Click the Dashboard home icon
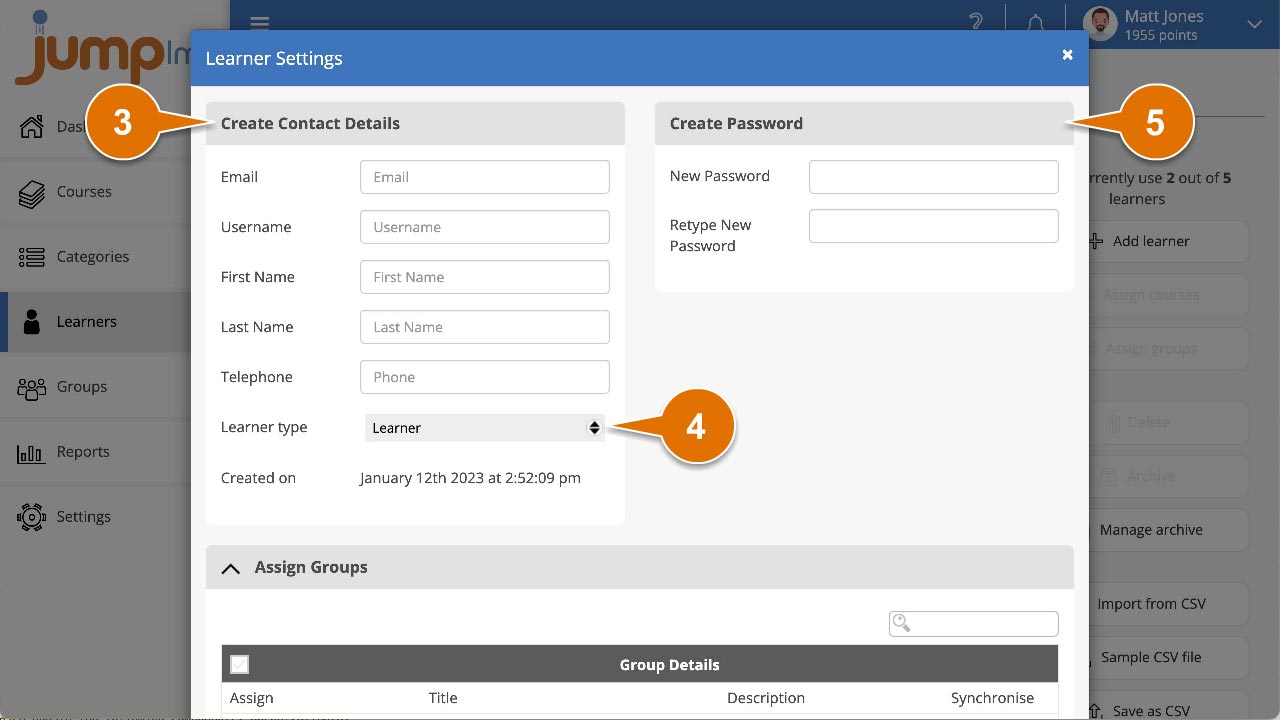Image resolution: width=1280 pixels, height=720 pixels. (32, 126)
